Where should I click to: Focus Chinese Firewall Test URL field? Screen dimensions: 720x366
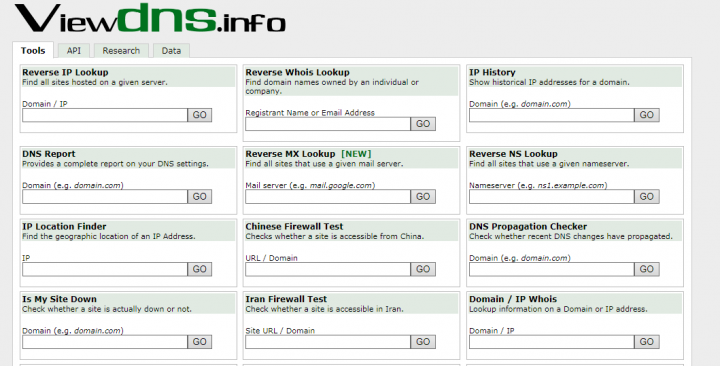(328, 269)
